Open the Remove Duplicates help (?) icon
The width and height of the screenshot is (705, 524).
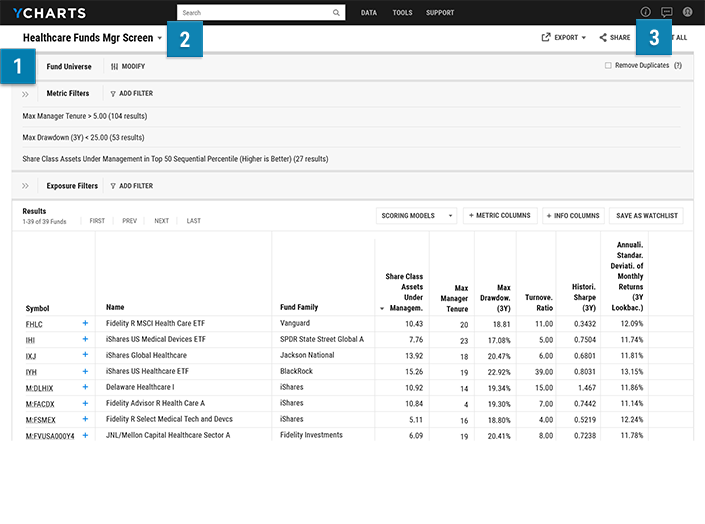[x=678, y=65]
